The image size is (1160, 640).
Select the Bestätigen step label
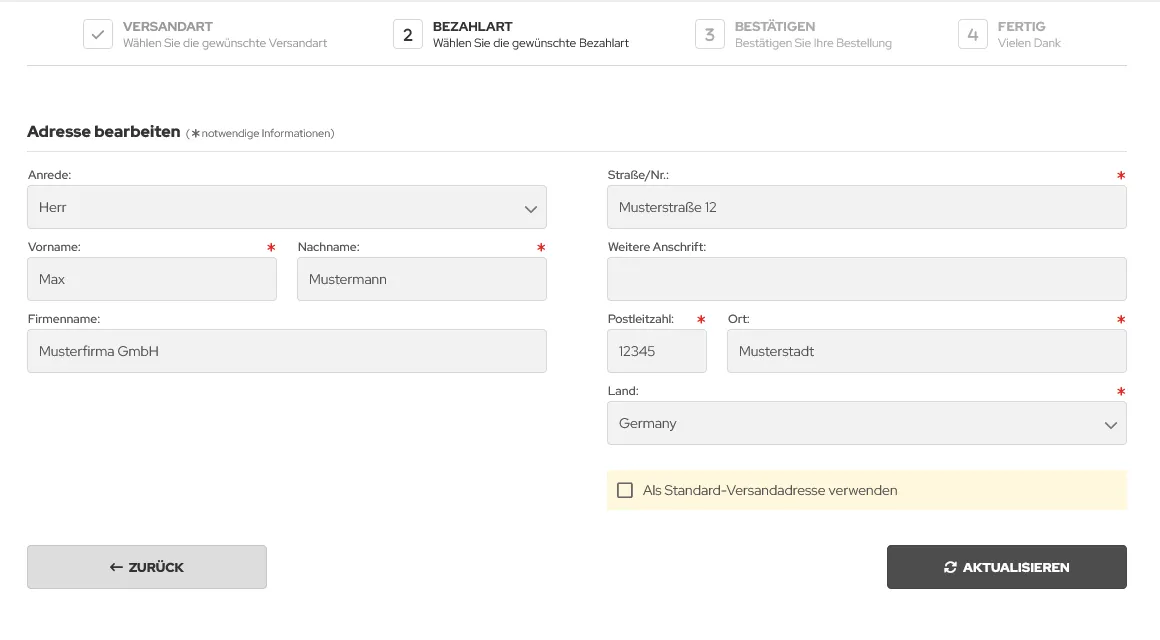pyautogui.click(x=774, y=26)
